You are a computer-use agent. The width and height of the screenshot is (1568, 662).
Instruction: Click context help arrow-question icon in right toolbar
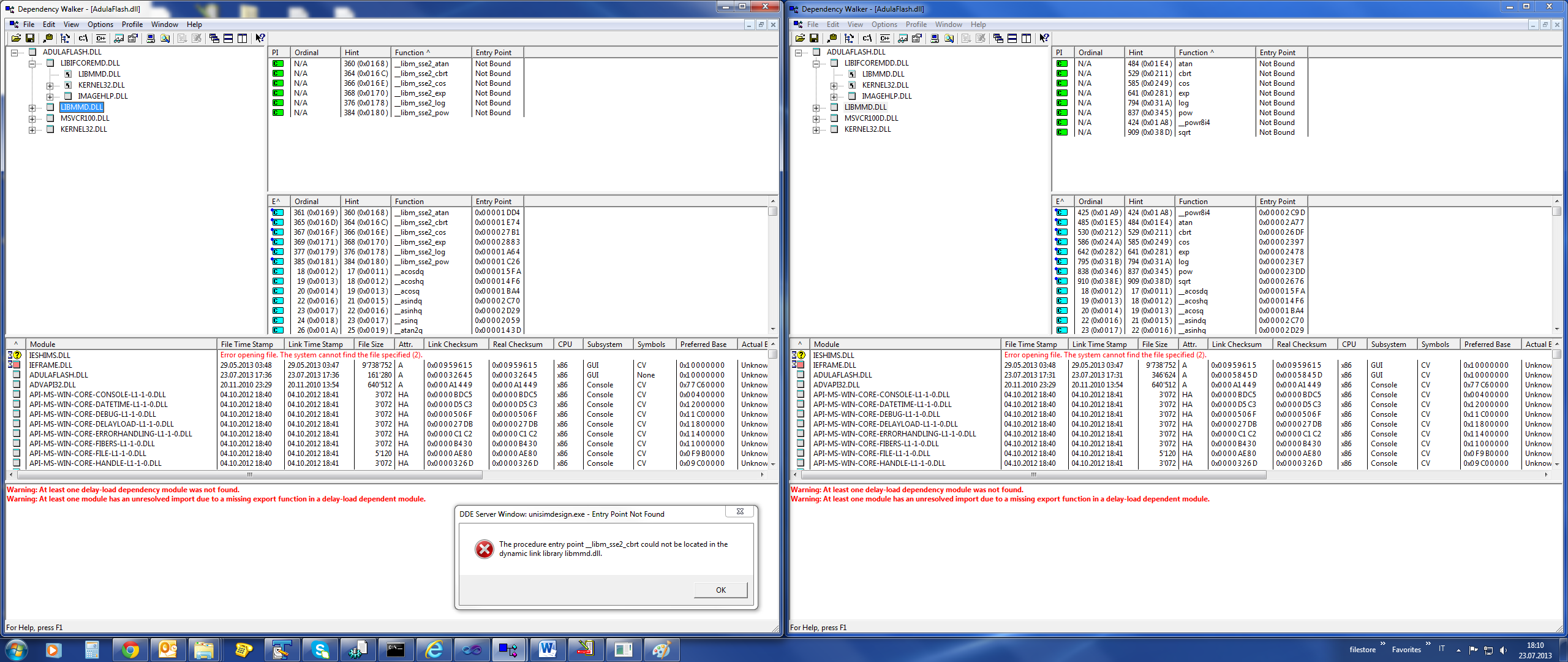pos(1044,38)
